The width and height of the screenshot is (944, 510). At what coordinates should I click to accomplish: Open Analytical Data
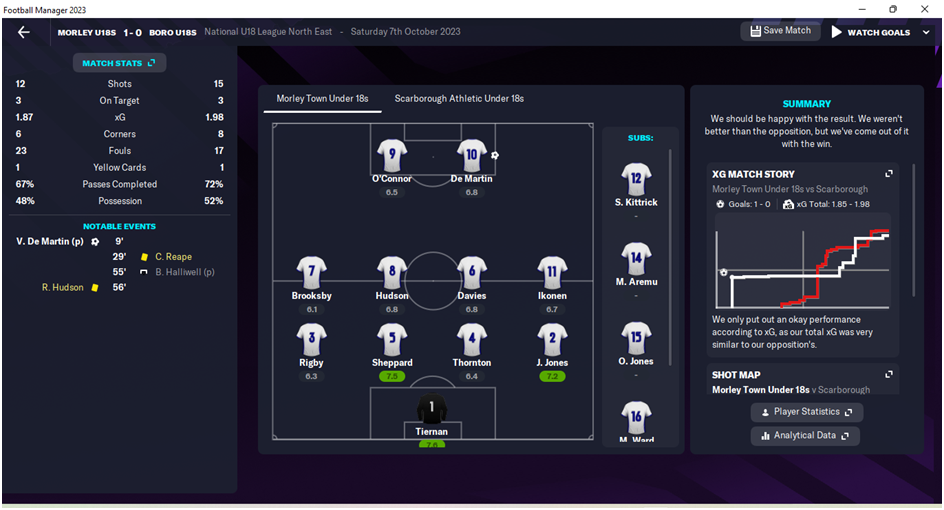(805, 435)
